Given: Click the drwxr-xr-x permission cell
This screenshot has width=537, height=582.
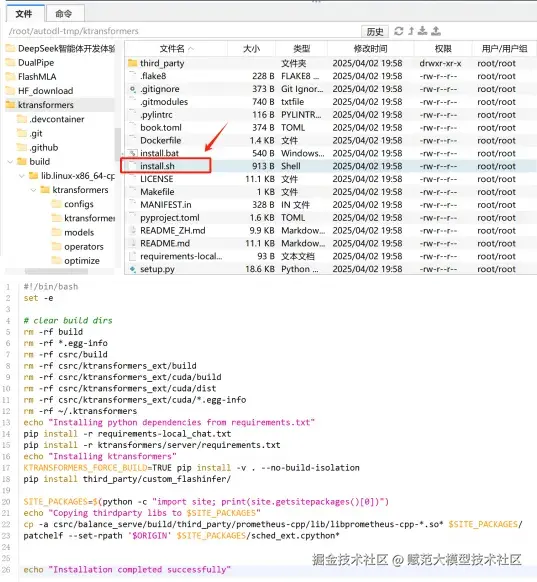Looking at the screenshot, I should (x=440, y=63).
